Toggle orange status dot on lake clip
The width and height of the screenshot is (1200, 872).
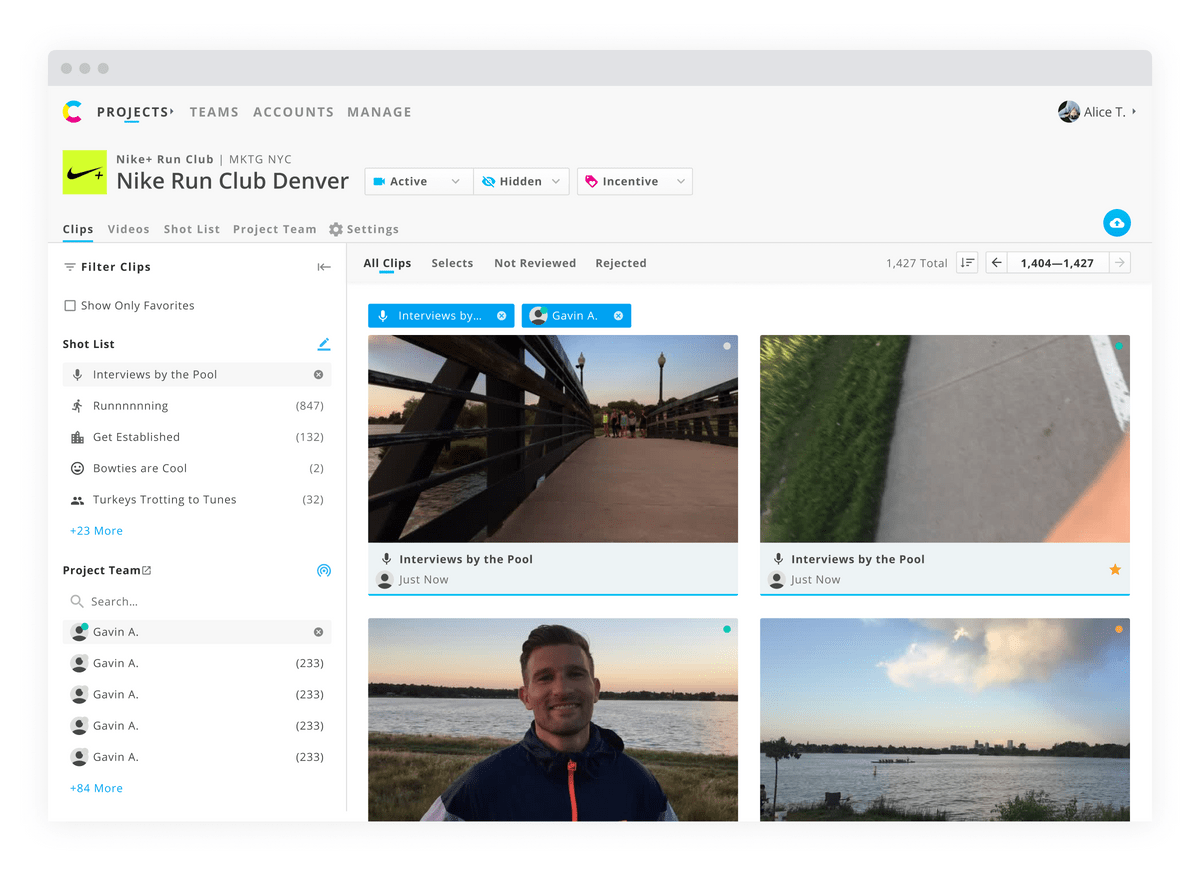[x=1118, y=629]
